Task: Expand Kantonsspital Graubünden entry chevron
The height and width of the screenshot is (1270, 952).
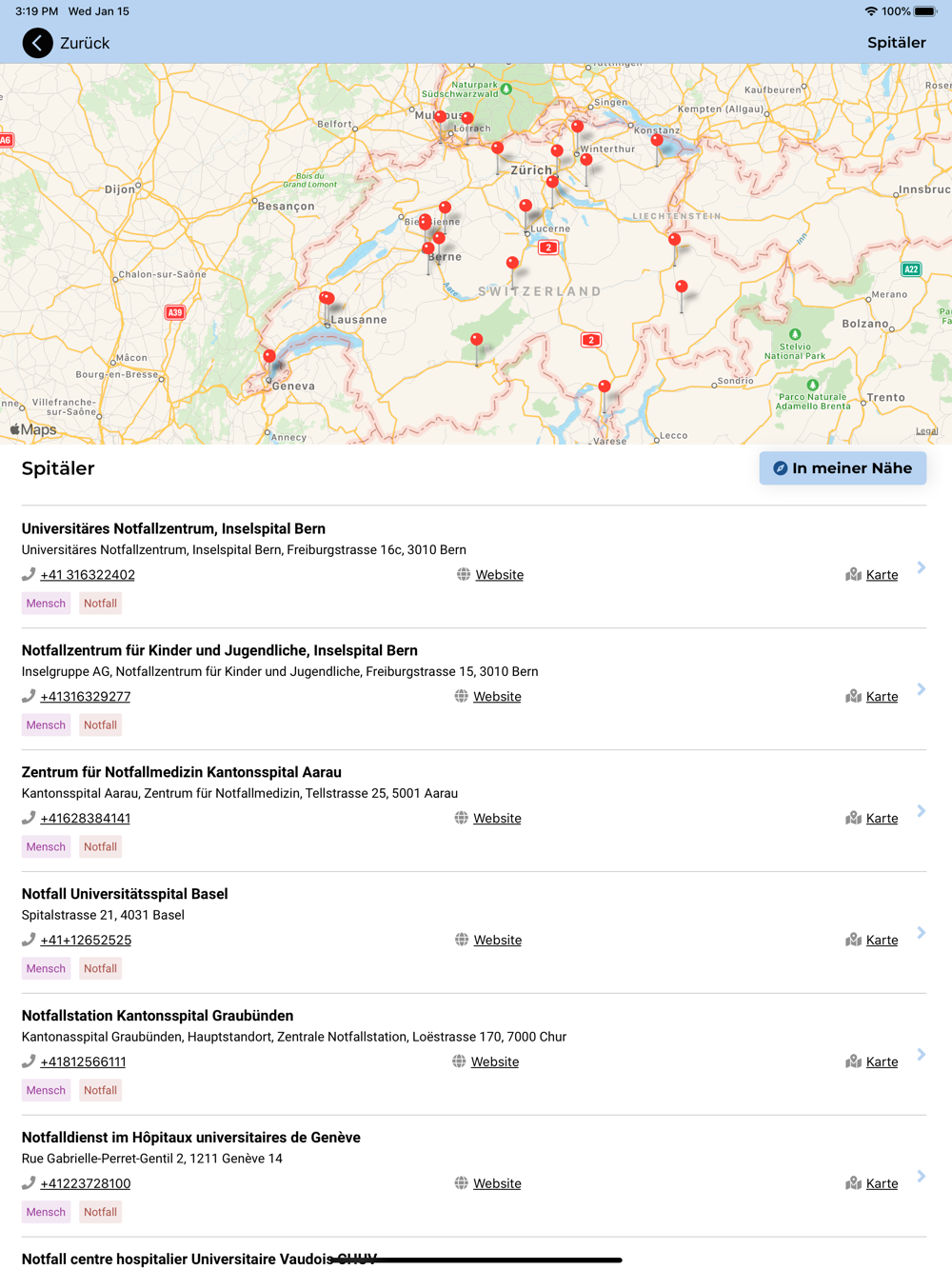Action: (922, 1055)
